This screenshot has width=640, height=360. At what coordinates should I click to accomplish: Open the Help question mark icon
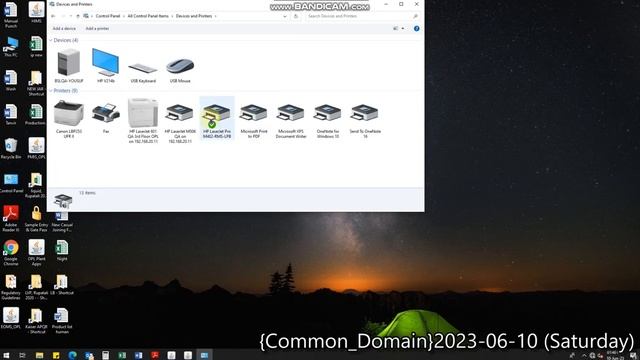[416, 29]
